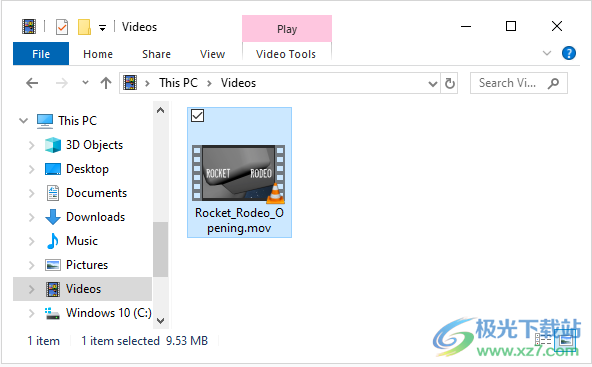Viewport: 592px width, 367px height.
Task: Click the Videos window icon in title bar
Action: [x=29, y=27]
